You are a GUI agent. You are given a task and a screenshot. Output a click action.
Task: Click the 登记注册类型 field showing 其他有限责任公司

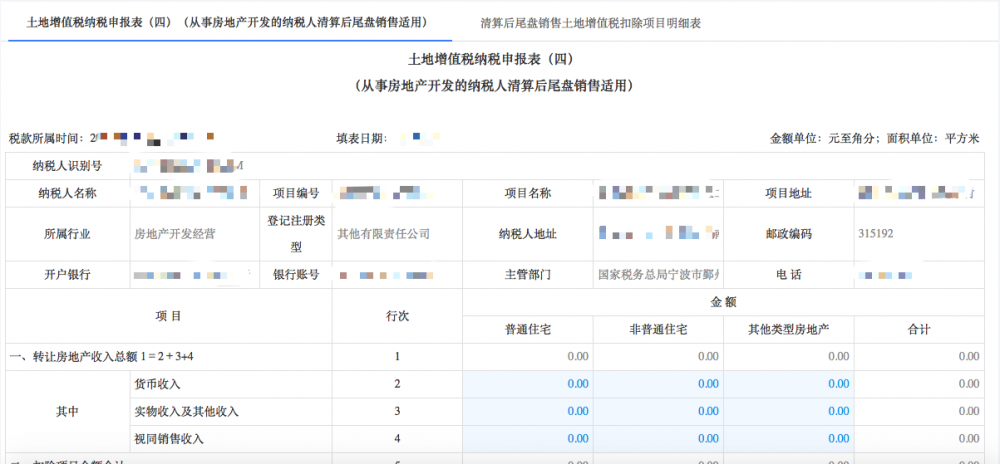[397, 234]
